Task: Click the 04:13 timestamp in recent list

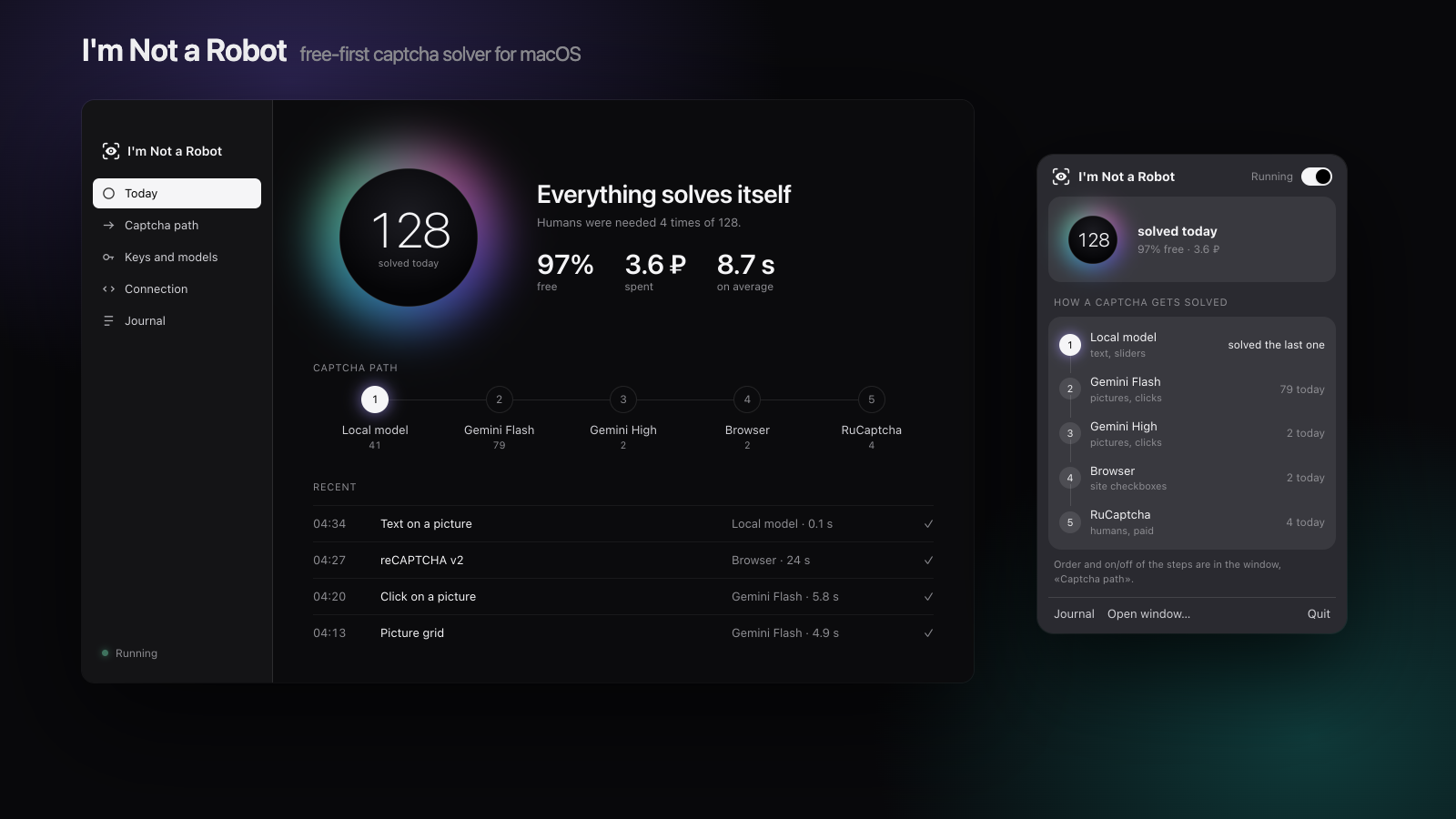Action: (329, 632)
